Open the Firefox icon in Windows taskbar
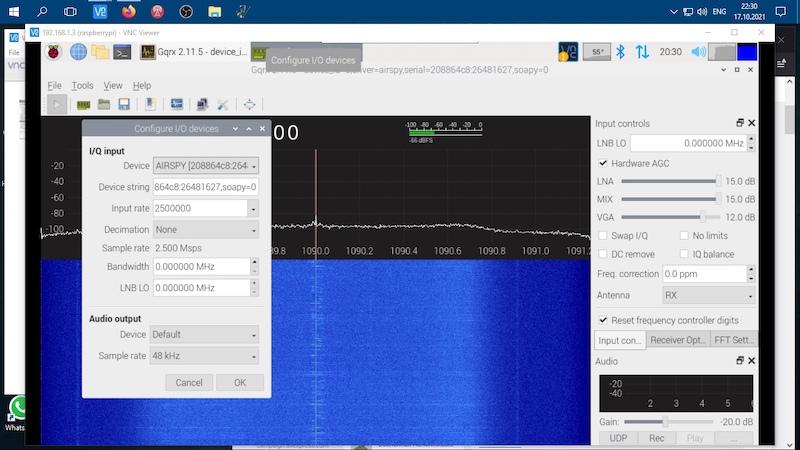The image size is (800, 450). [x=129, y=12]
